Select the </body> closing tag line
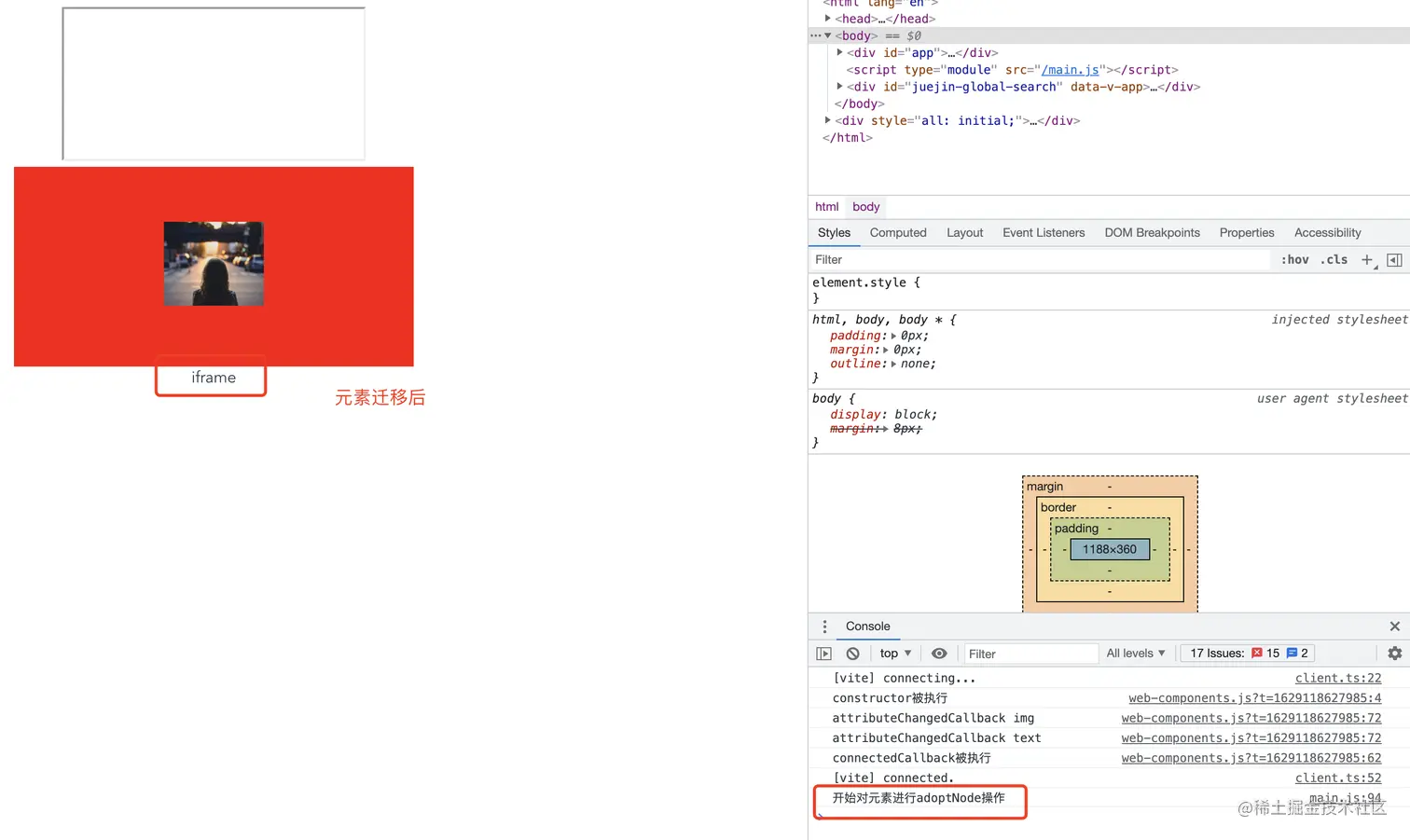The height and width of the screenshot is (840, 1410). pos(859,104)
